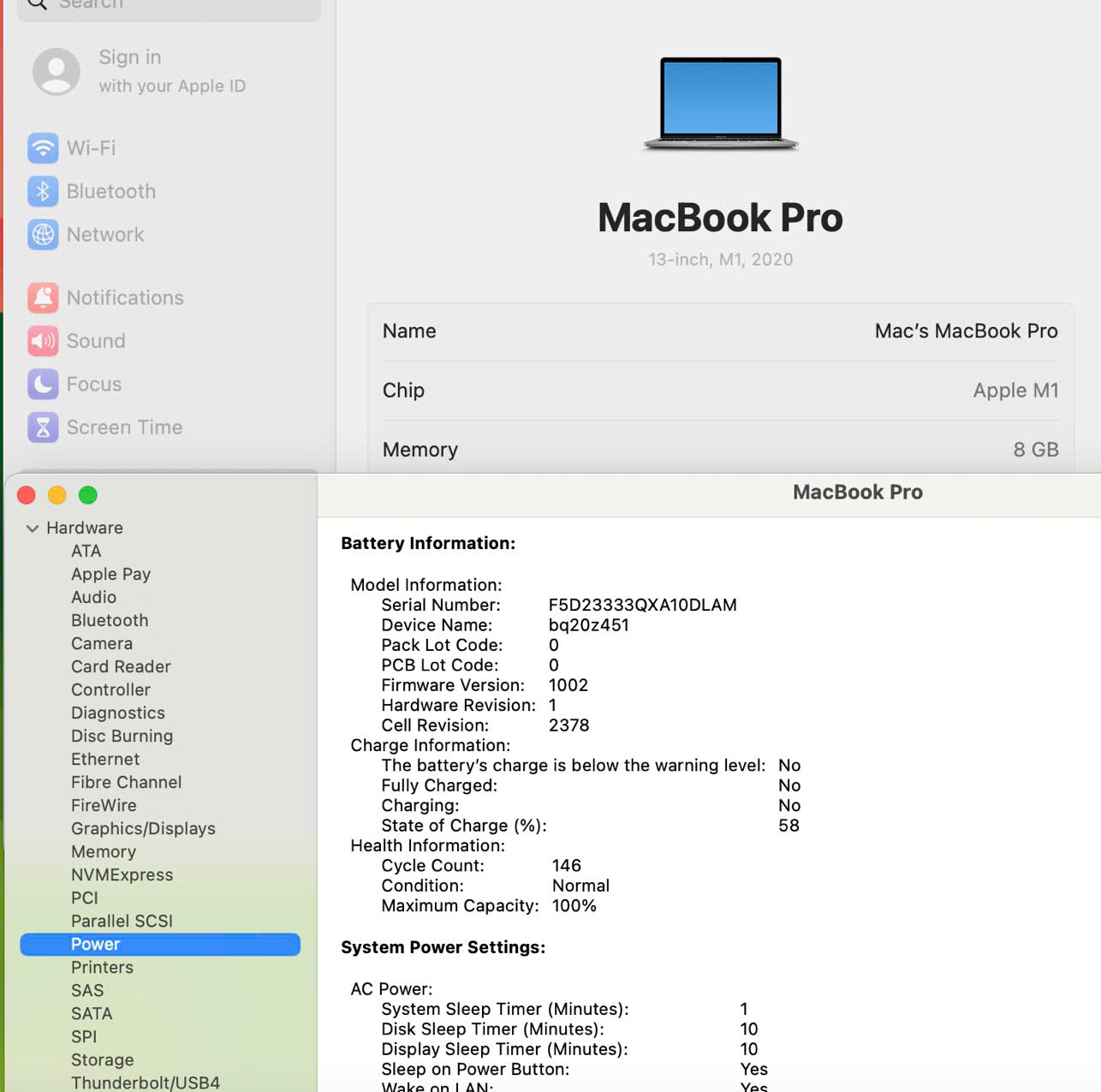1101x1092 pixels.
Task: Select Storage in the hardware list
Action: [102, 1059]
